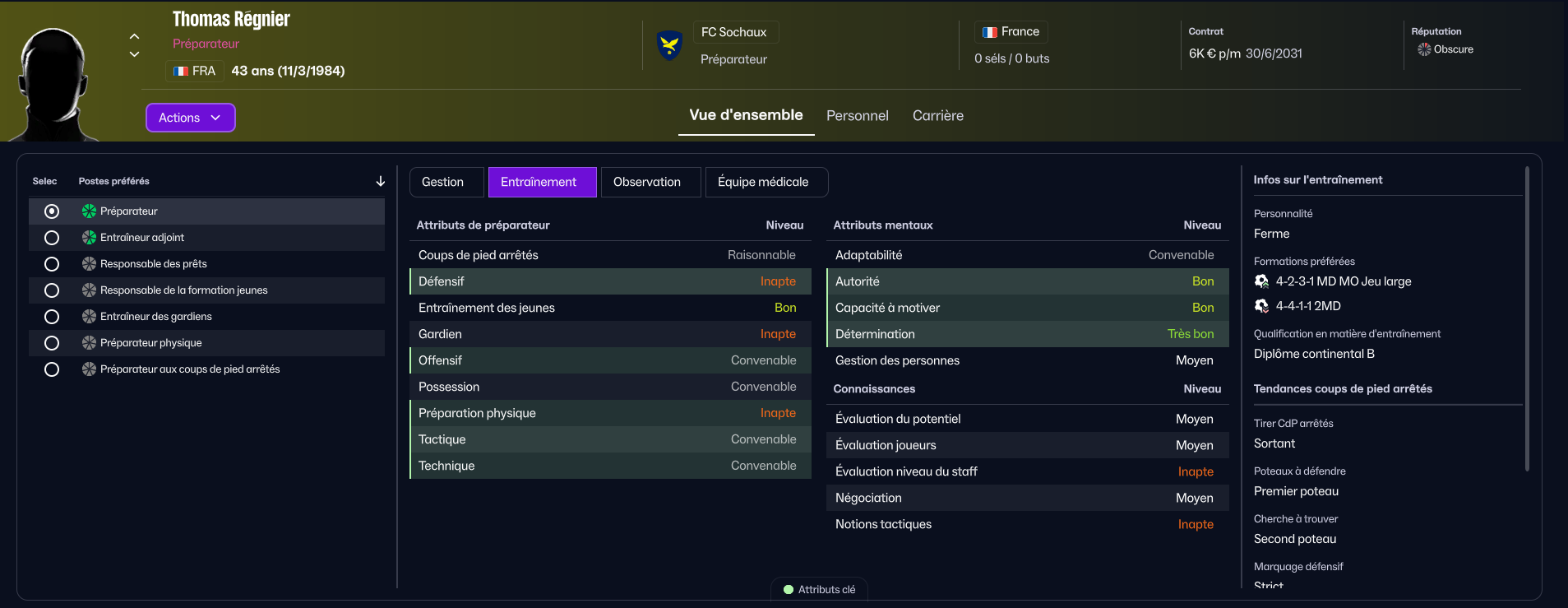Click the France flag next to nationality

990,32
